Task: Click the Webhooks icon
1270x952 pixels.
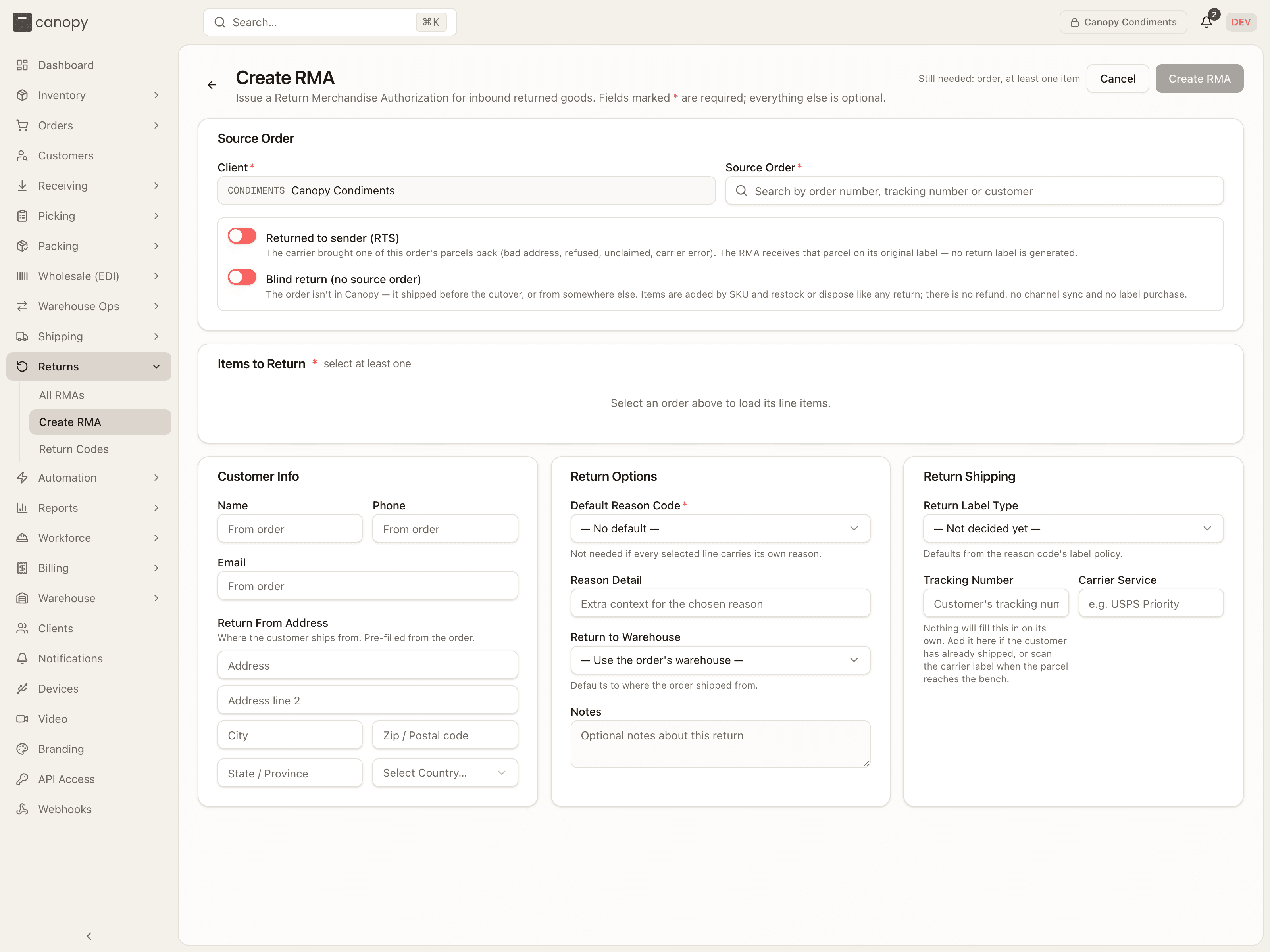Action: pos(22,809)
